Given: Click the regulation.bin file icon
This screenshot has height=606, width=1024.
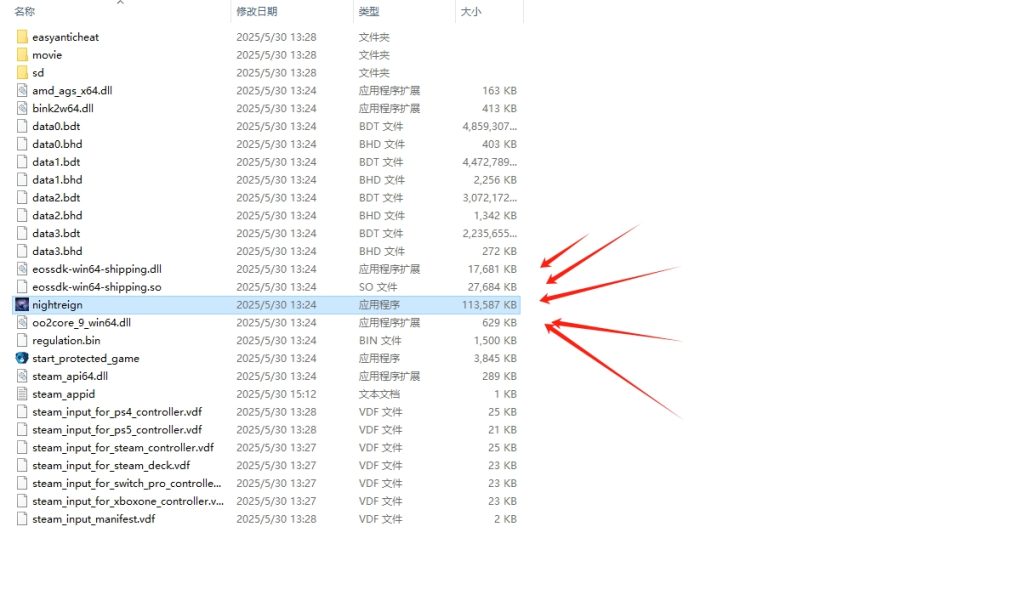Looking at the screenshot, I should [22, 340].
